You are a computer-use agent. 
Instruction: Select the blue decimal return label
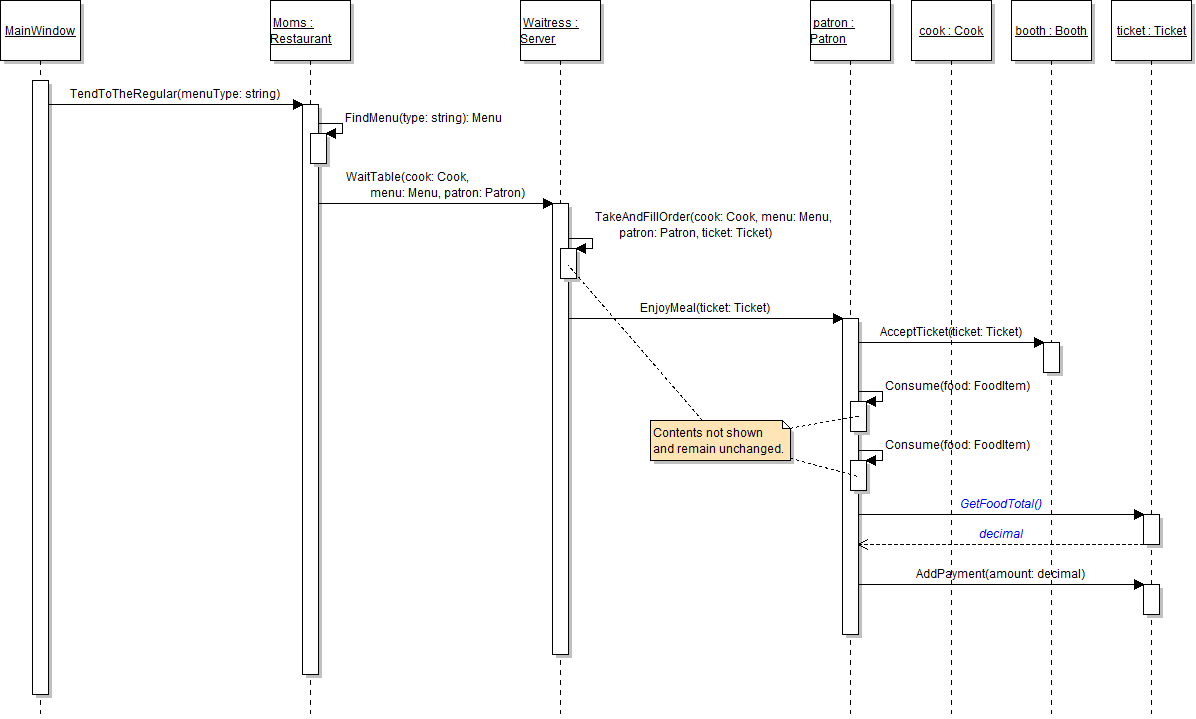coord(1000,534)
